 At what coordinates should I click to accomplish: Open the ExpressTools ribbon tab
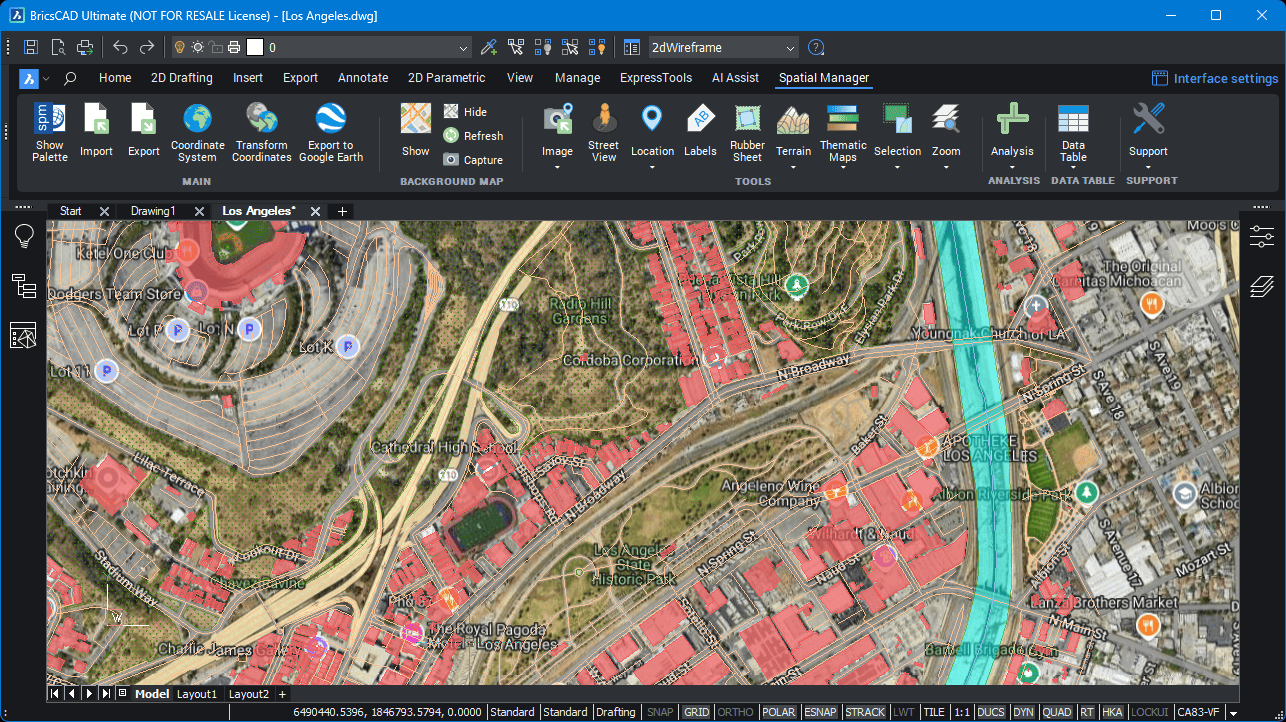[x=656, y=78]
